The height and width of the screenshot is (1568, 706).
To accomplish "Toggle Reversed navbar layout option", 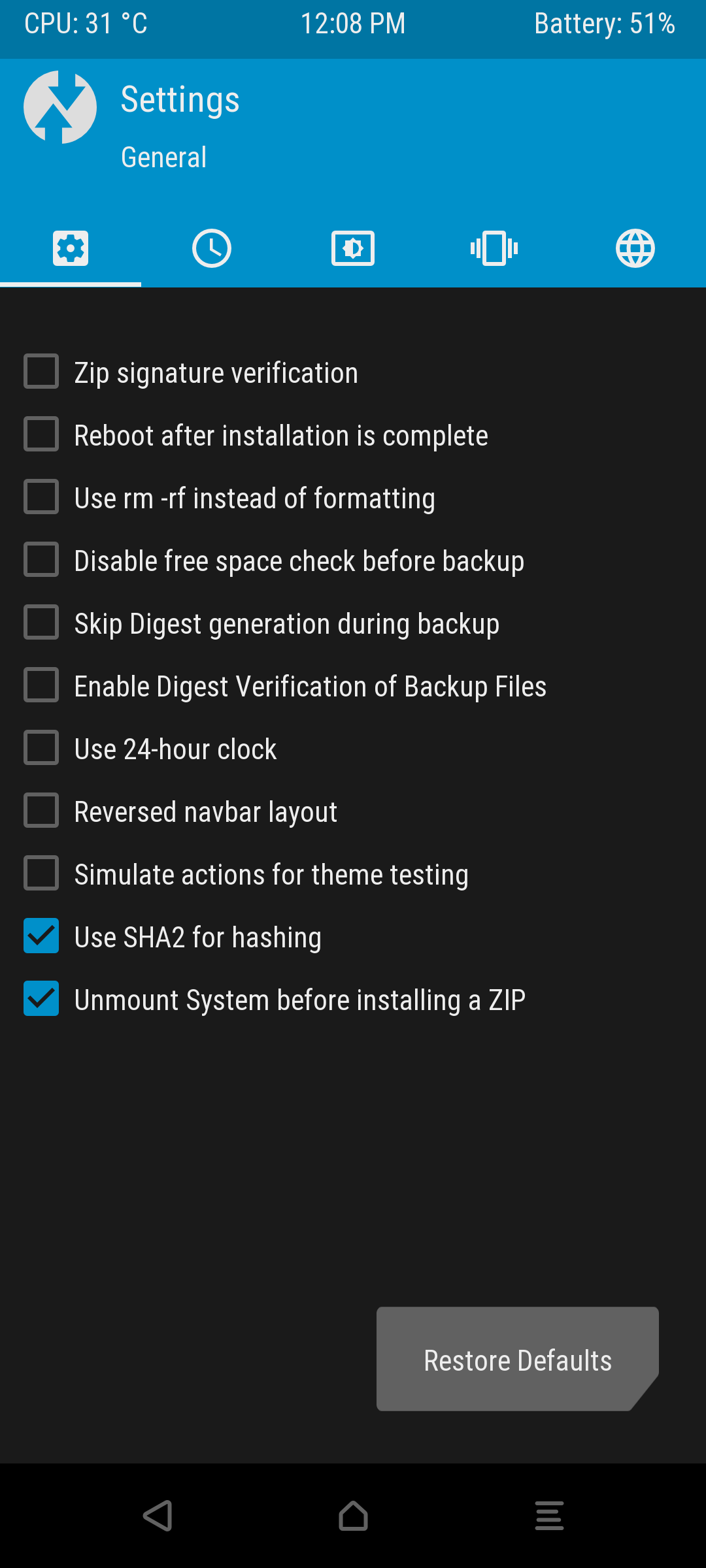I will 41,810.
